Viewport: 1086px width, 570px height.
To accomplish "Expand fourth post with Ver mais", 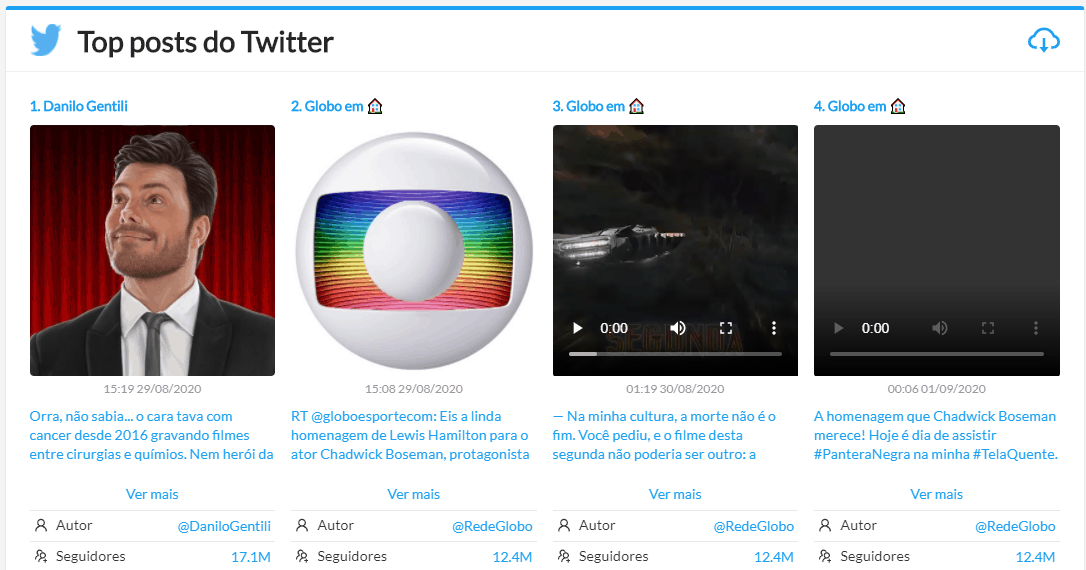I will point(936,494).
